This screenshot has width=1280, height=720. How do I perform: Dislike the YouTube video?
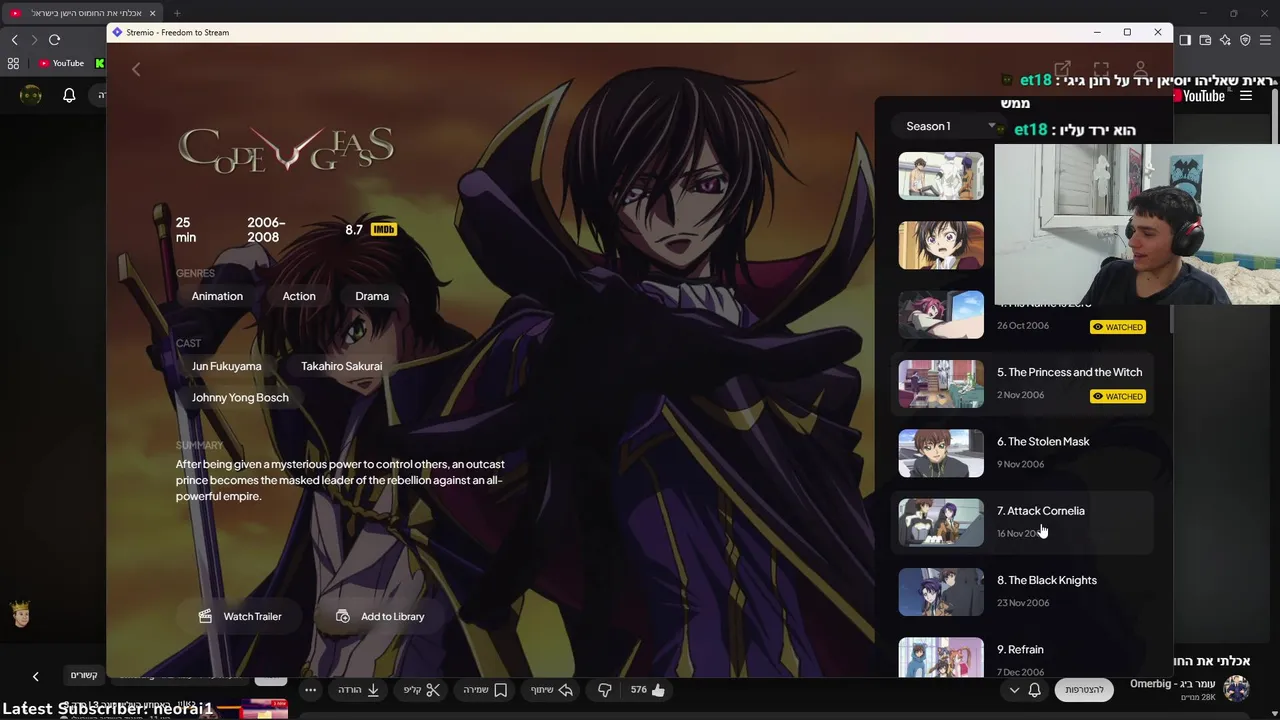pyautogui.click(x=604, y=690)
